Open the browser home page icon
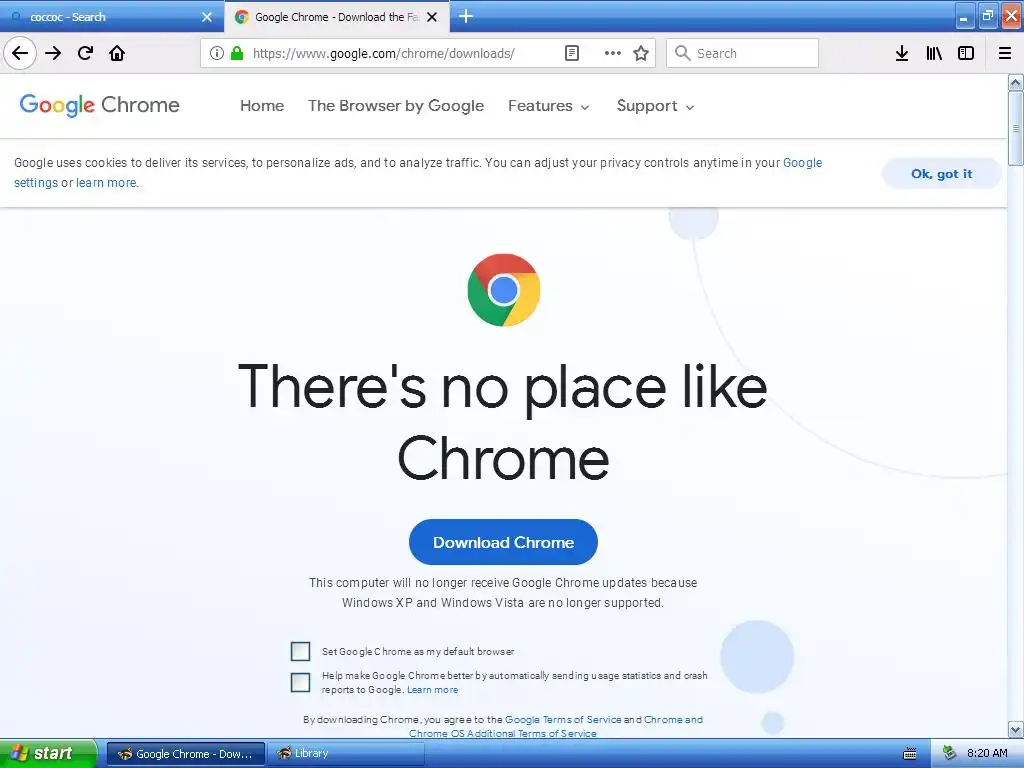1024x768 pixels. coord(117,53)
